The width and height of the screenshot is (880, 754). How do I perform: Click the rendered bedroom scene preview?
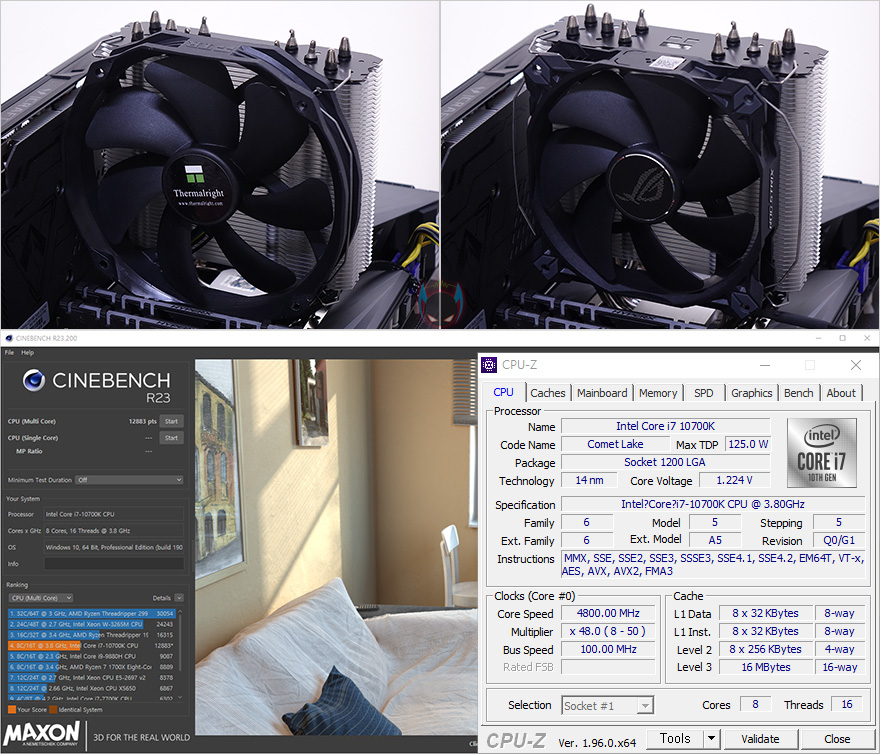click(x=336, y=547)
